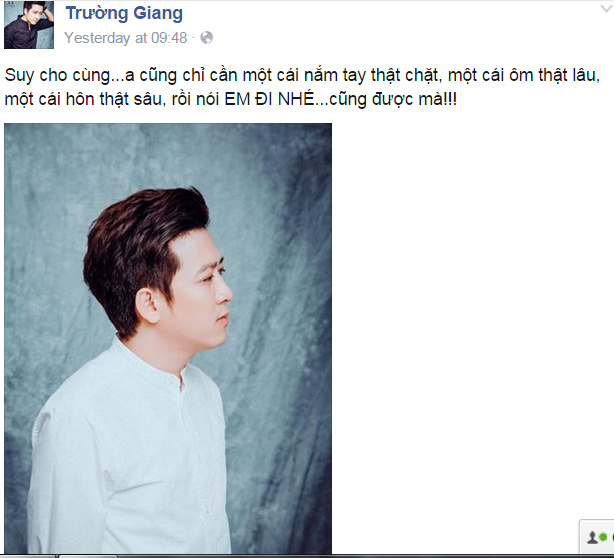Viewport: 614px width, 558px height.
Task: Expand the collapsed chat tab at the bottom
Action: tap(597, 537)
